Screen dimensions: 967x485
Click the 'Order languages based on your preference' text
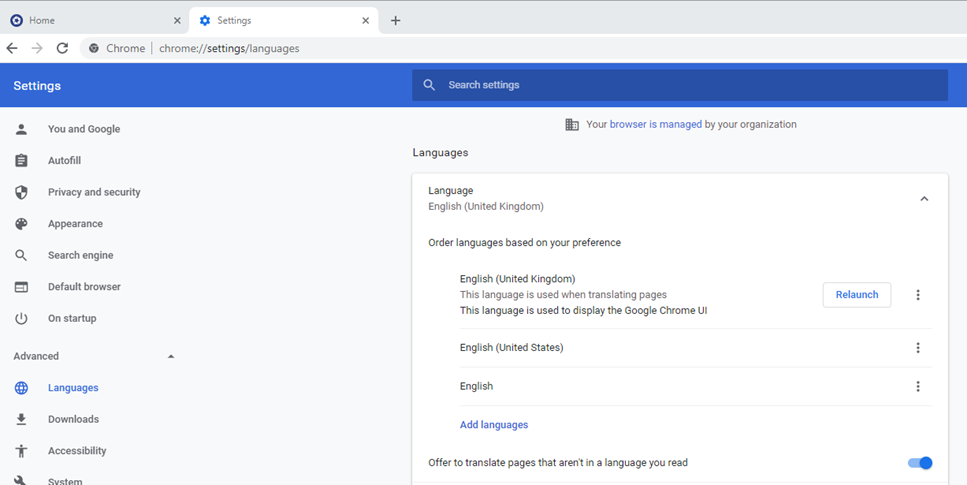(x=524, y=242)
